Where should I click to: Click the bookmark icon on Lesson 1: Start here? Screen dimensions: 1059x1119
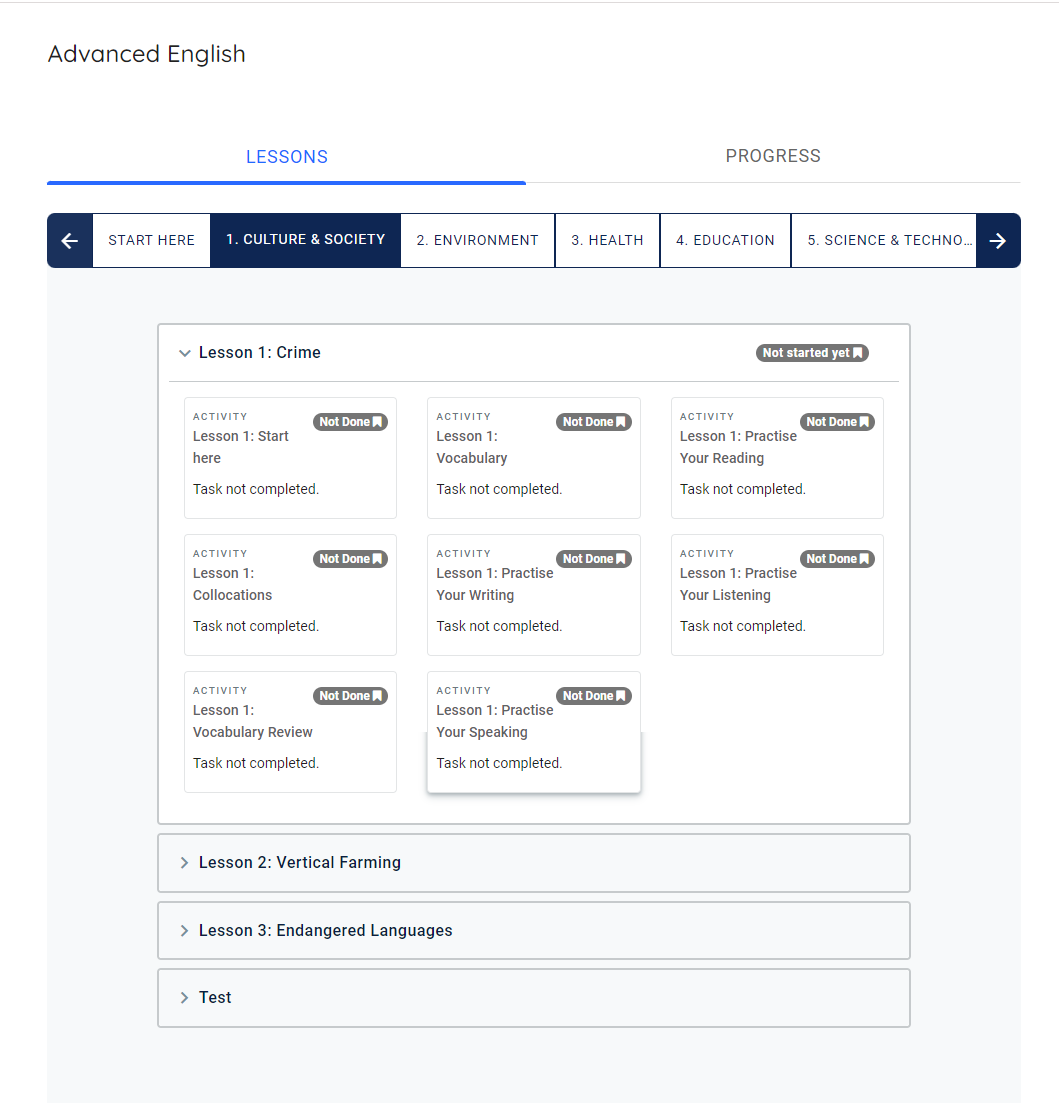(x=377, y=421)
